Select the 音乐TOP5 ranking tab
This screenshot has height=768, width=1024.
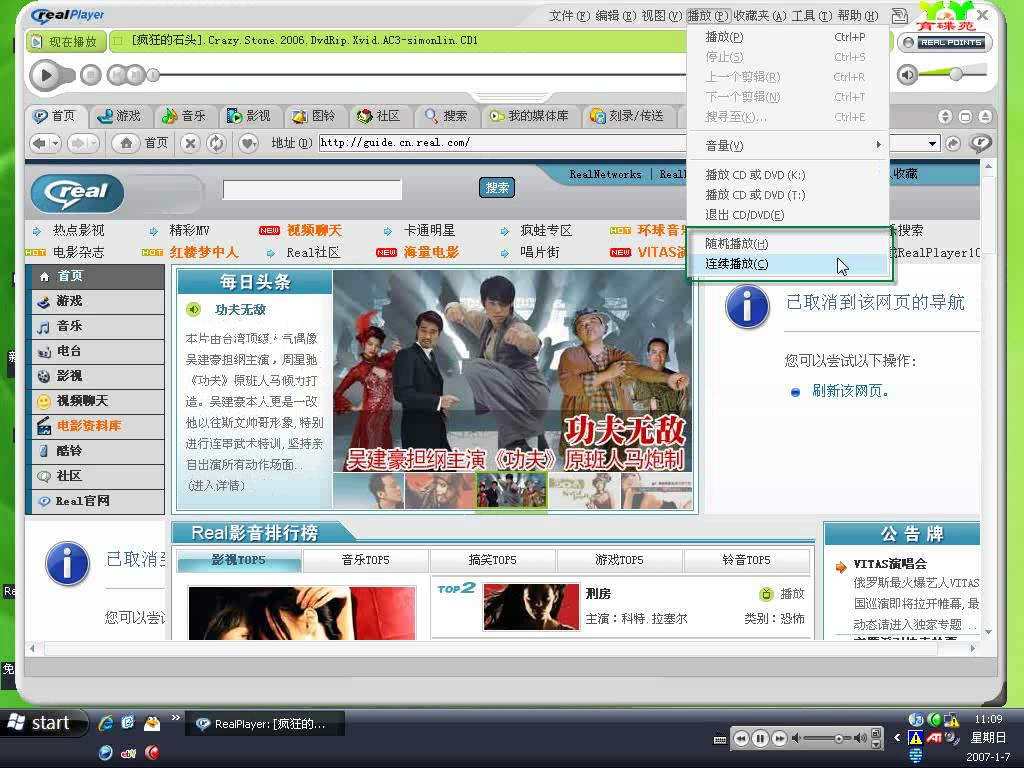pos(366,560)
